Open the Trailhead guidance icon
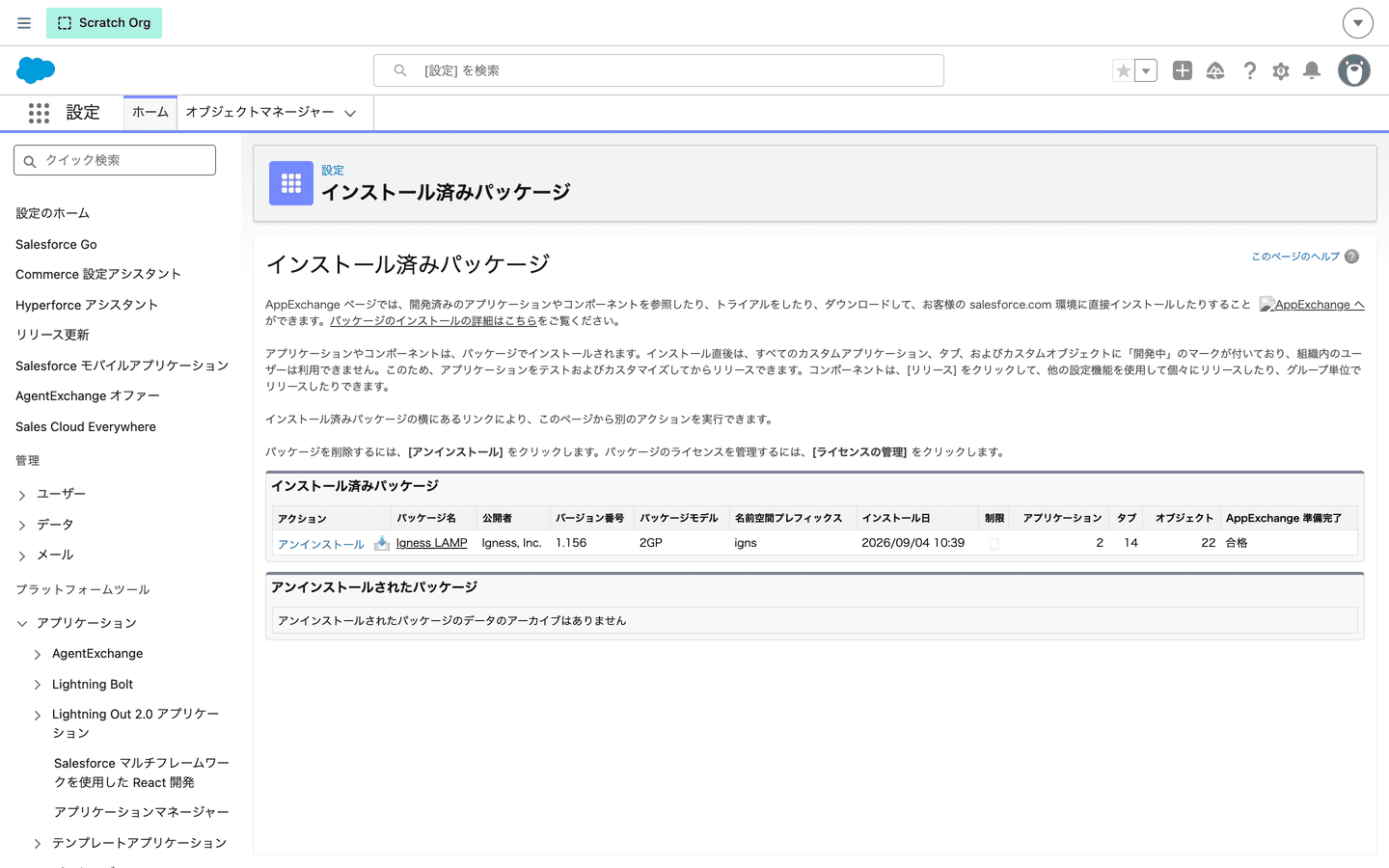 (x=1215, y=70)
